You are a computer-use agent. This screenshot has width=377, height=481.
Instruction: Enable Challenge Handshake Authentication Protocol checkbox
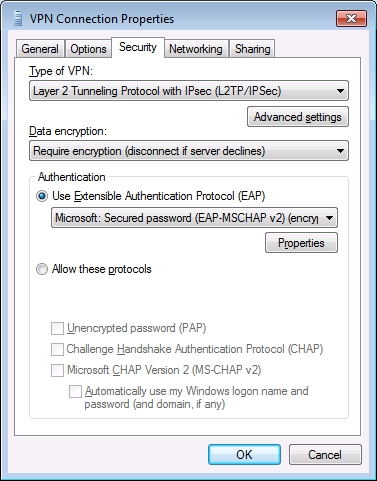(57, 349)
